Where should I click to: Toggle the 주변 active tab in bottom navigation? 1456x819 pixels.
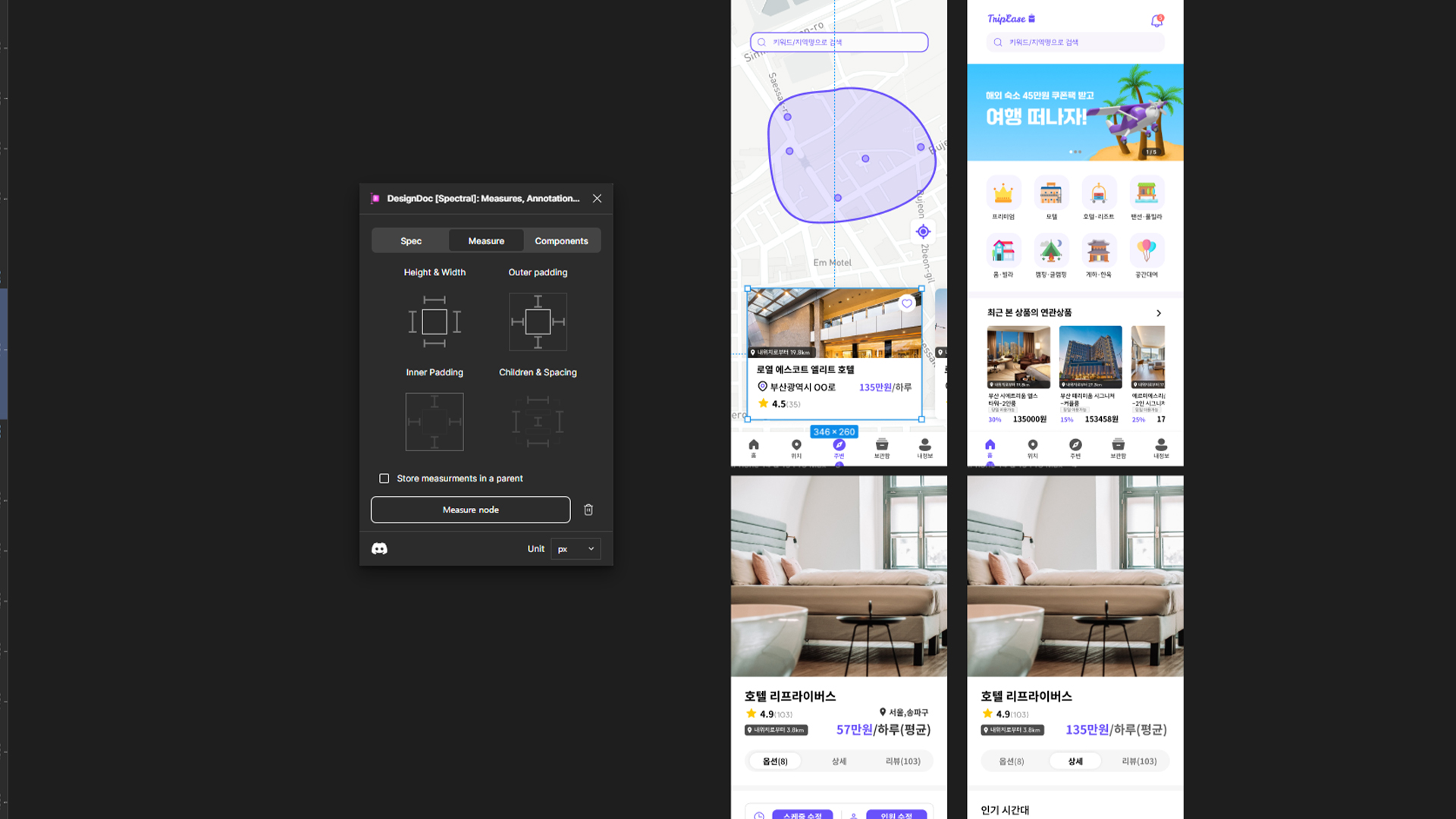839,448
